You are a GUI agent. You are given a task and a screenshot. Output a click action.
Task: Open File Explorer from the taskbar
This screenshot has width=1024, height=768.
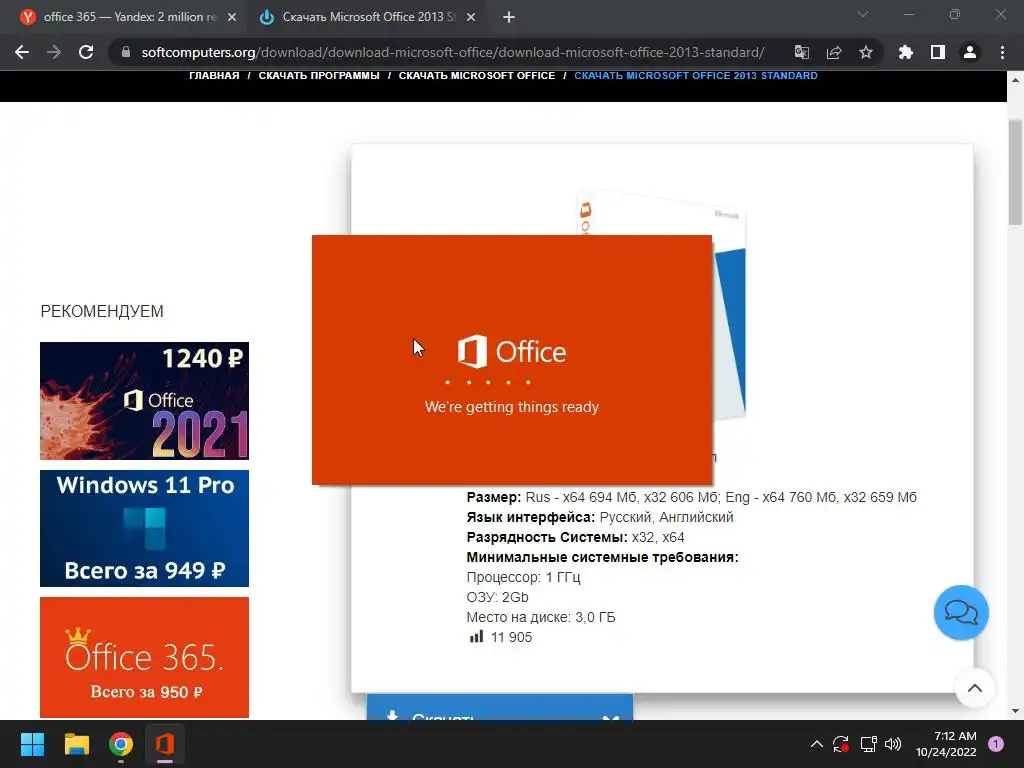pos(76,744)
